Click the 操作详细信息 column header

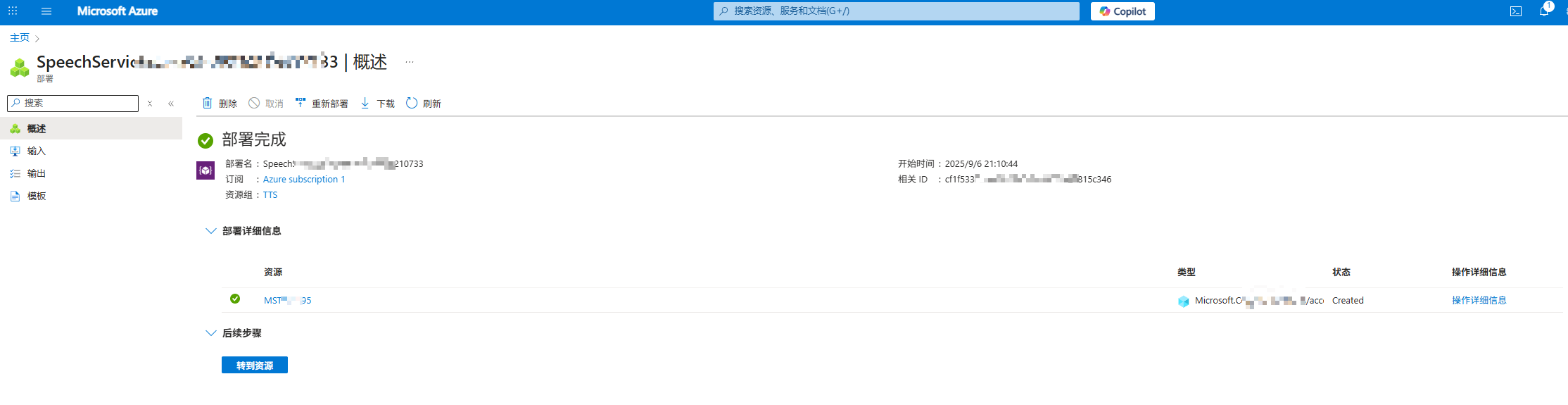(1479, 273)
